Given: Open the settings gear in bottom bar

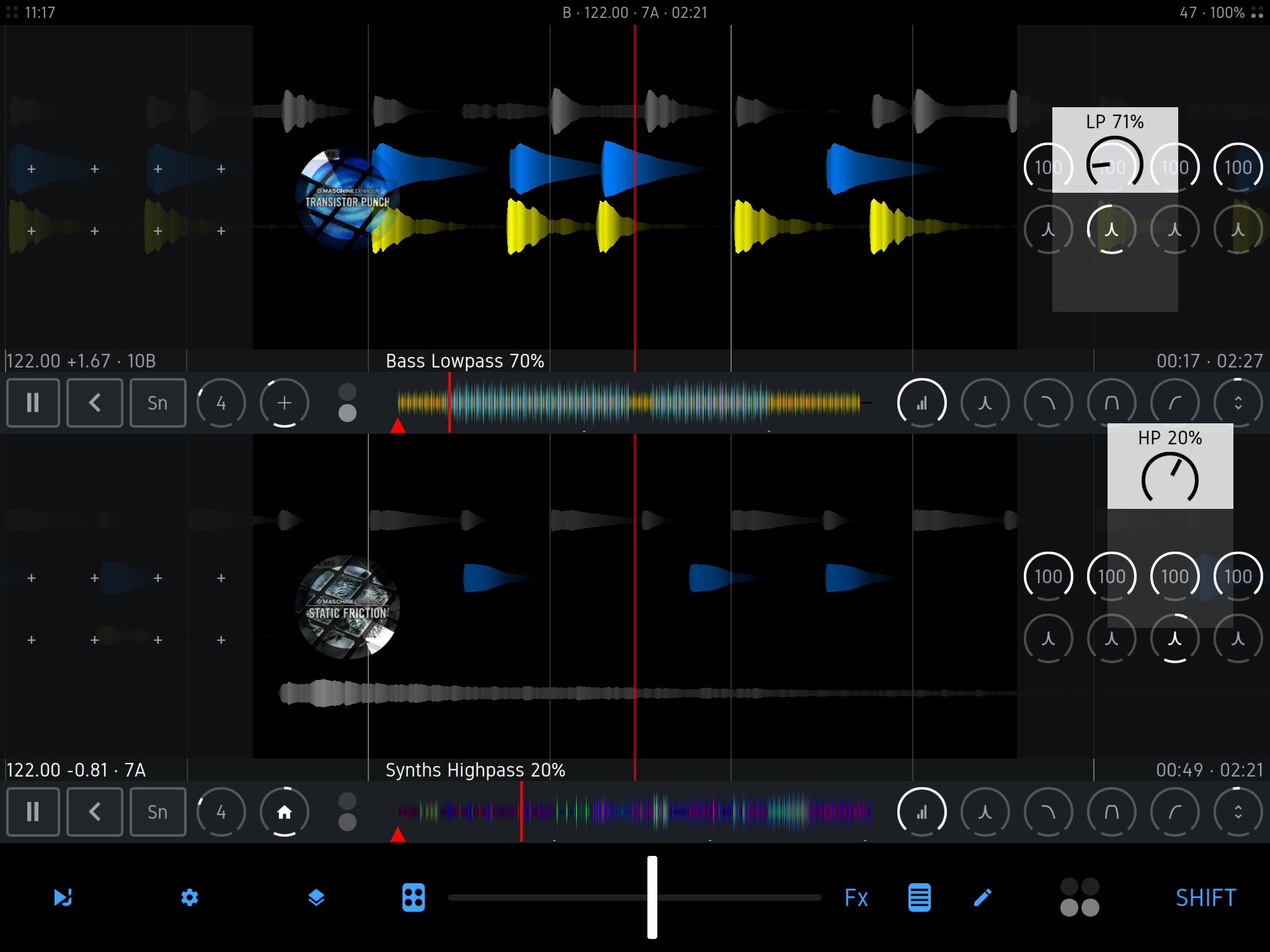Looking at the screenshot, I should 190,897.
